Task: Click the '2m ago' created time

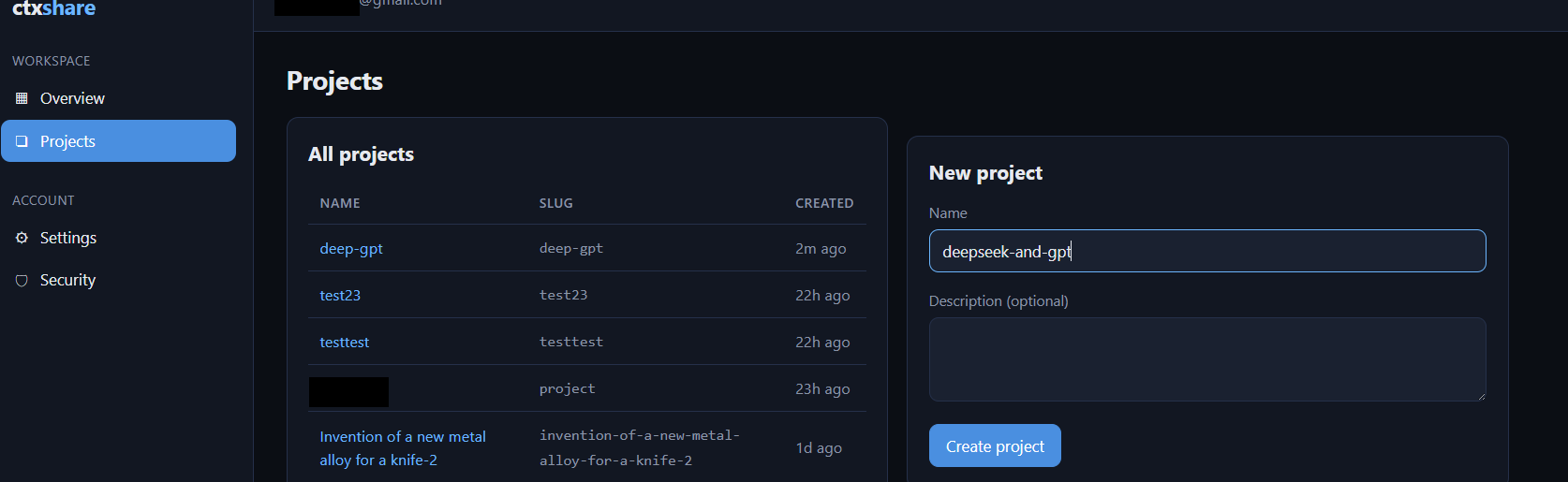Action: tap(821, 248)
